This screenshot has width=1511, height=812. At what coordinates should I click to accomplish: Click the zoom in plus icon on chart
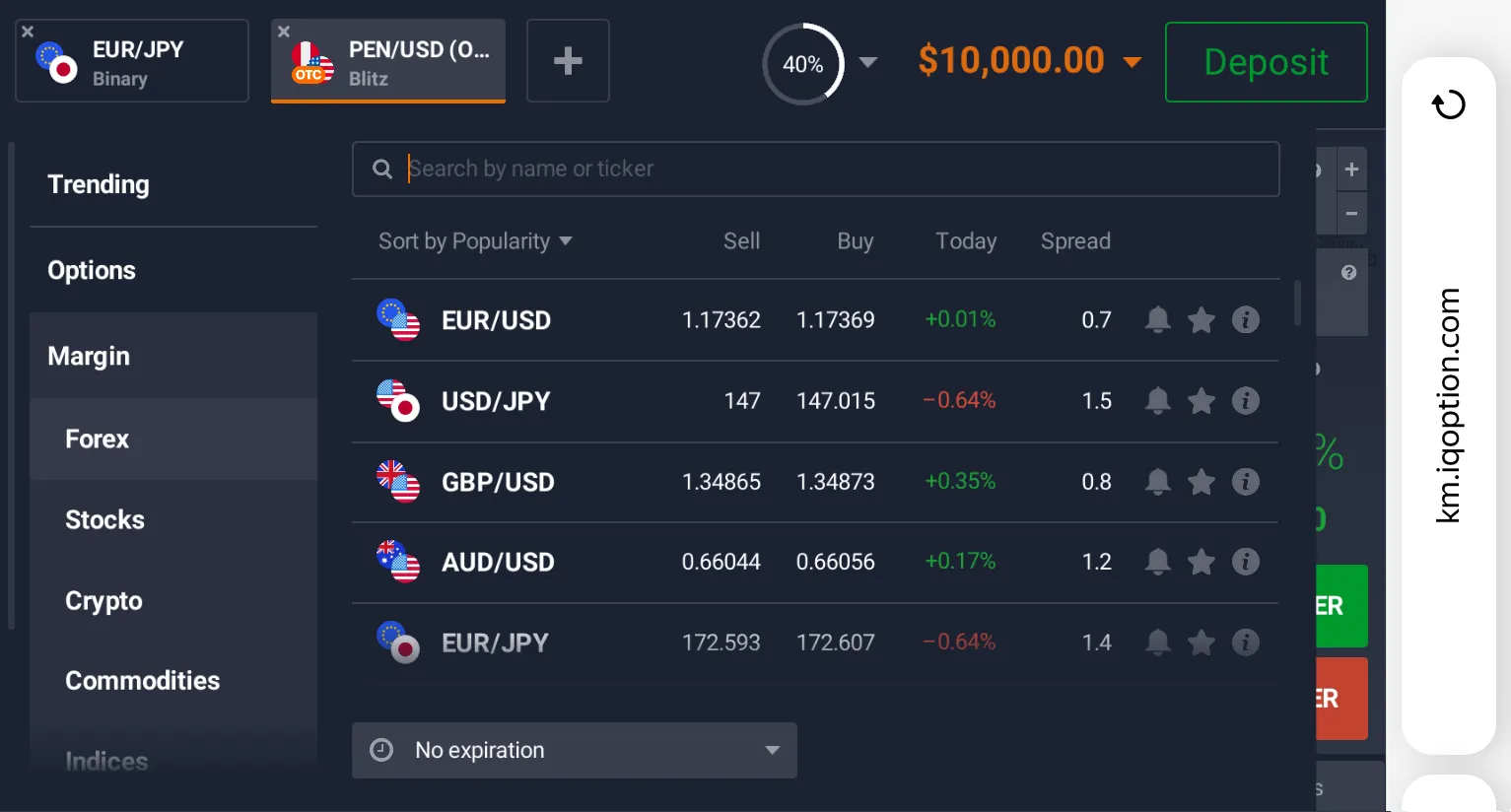1351,169
